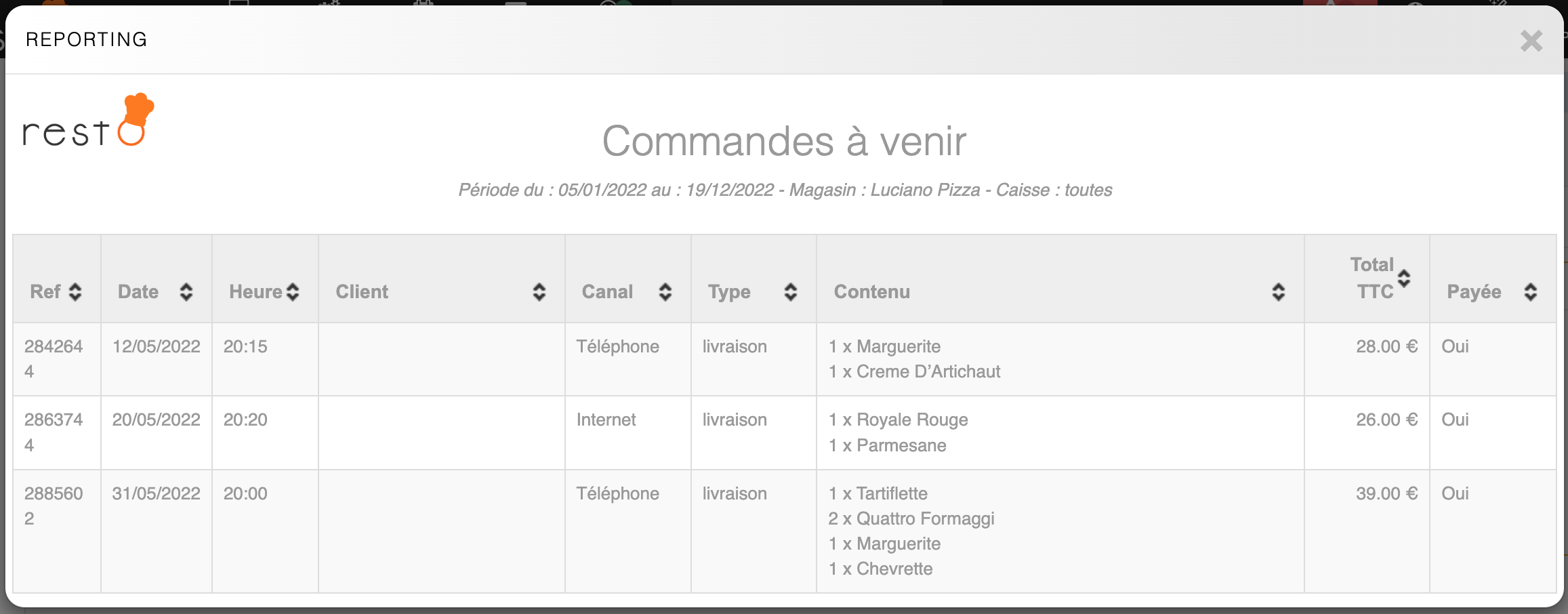
Task: Sort by Payée column arrows
Action: click(x=1531, y=292)
